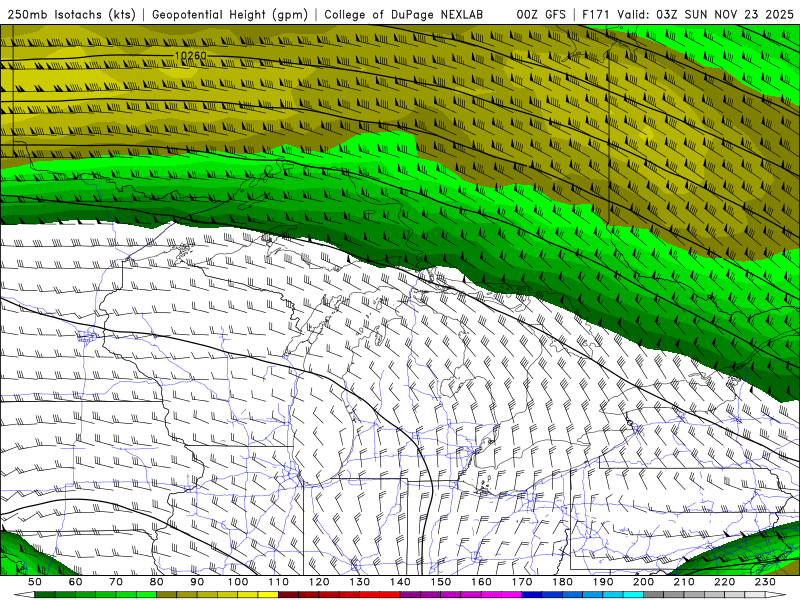Click the 150 value on the color scale

point(441,582)
